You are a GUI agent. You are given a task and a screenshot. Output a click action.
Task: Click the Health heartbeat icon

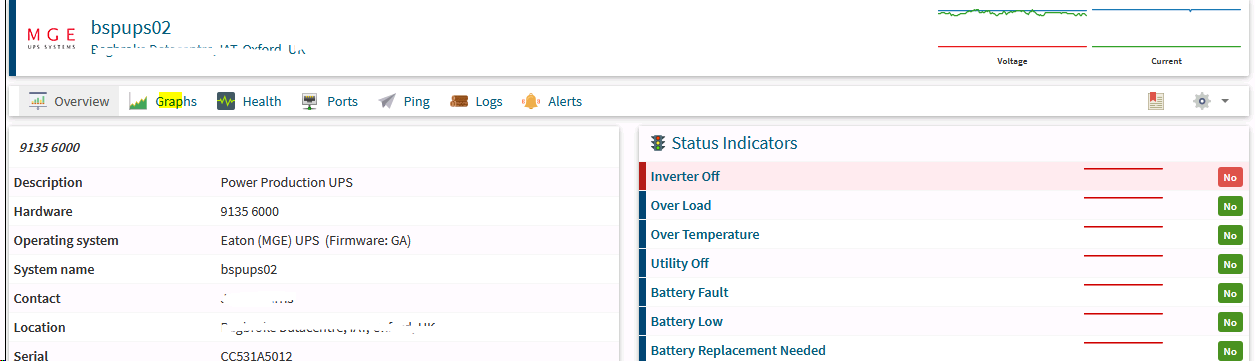coord(226,101)
